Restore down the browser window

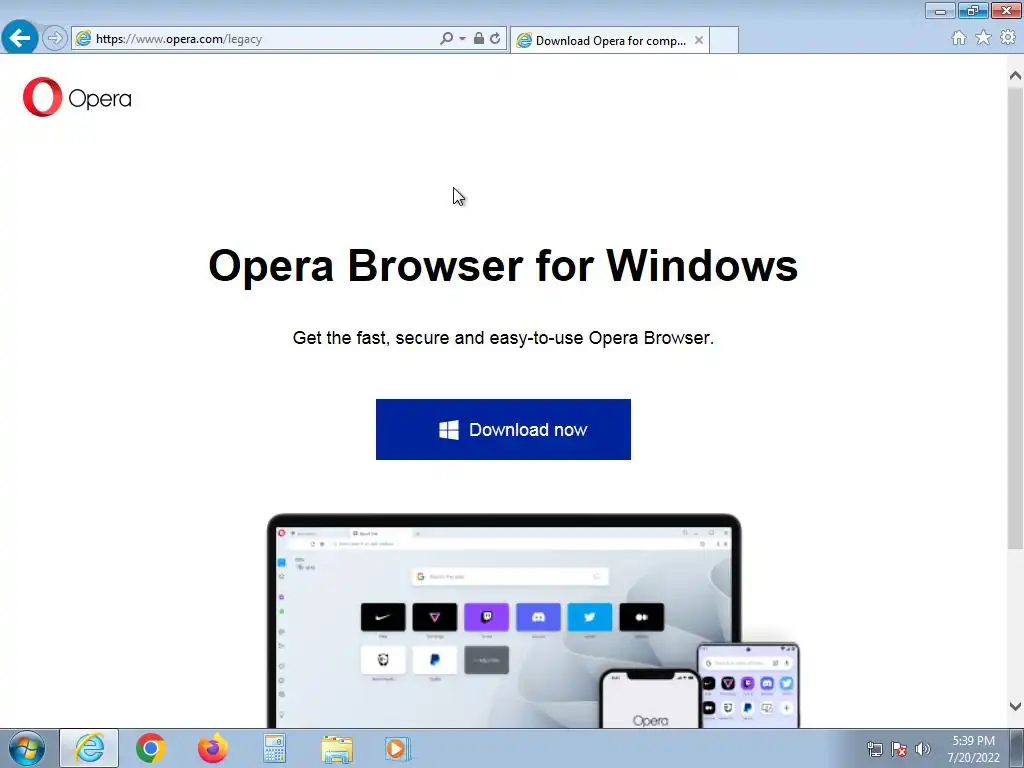coord(973,10)
